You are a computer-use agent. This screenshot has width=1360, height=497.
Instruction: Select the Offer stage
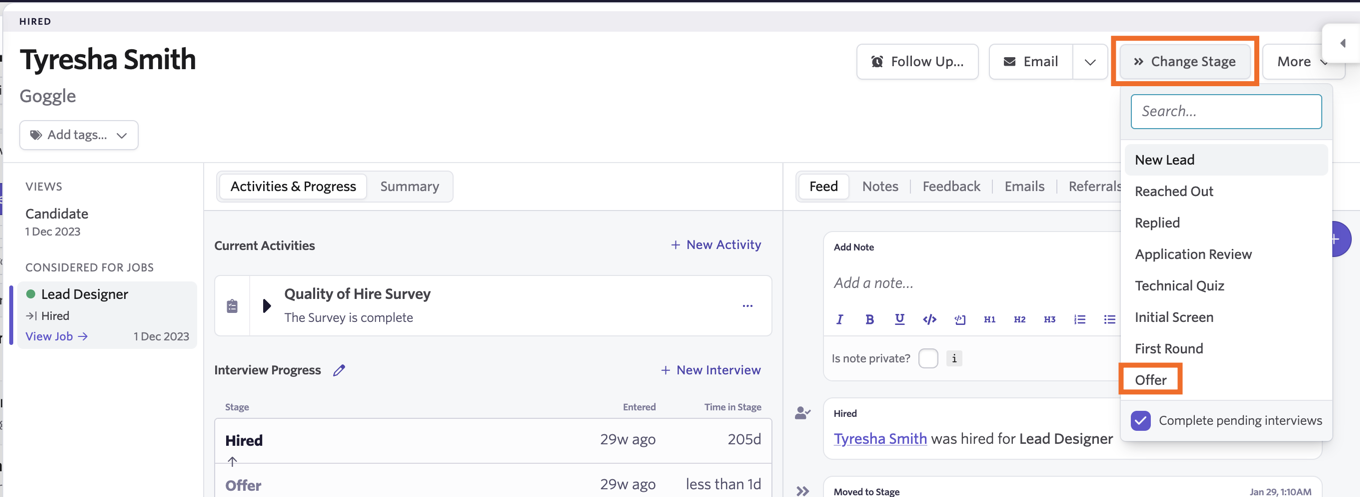click(x=1226, y=380)
